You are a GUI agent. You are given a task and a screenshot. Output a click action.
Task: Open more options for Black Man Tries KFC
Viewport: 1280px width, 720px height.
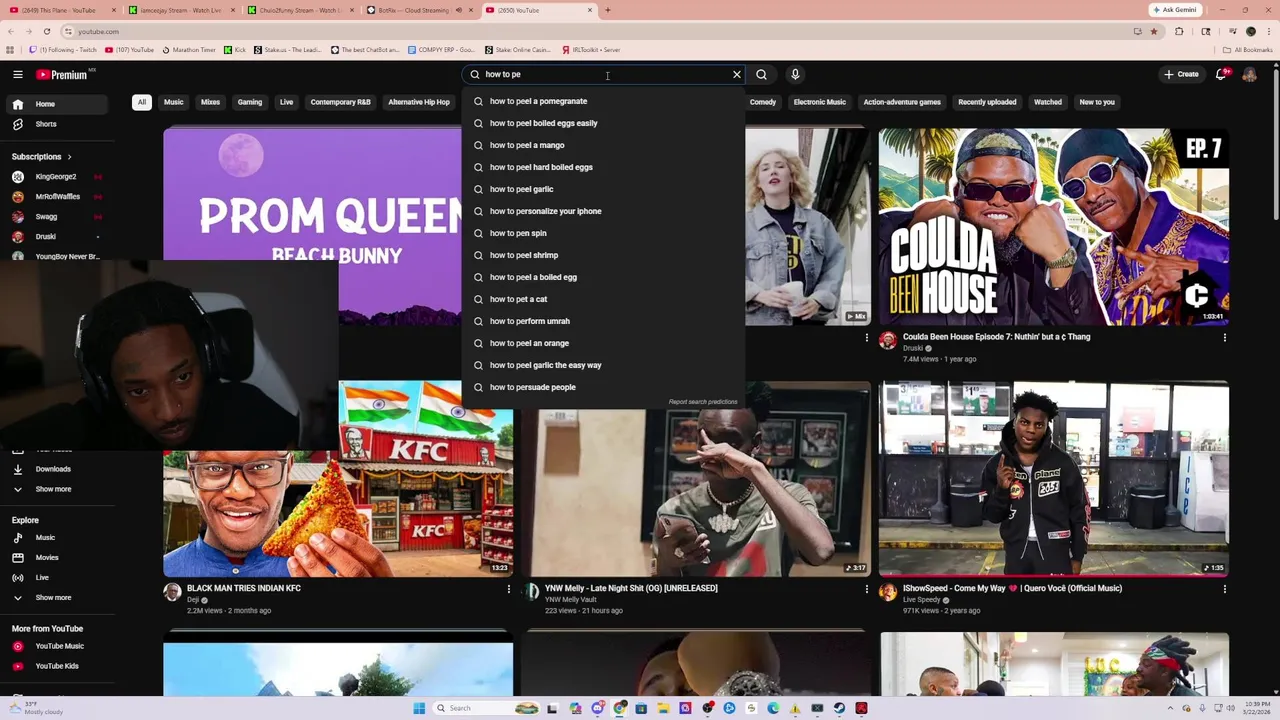[x=508, y=589]
